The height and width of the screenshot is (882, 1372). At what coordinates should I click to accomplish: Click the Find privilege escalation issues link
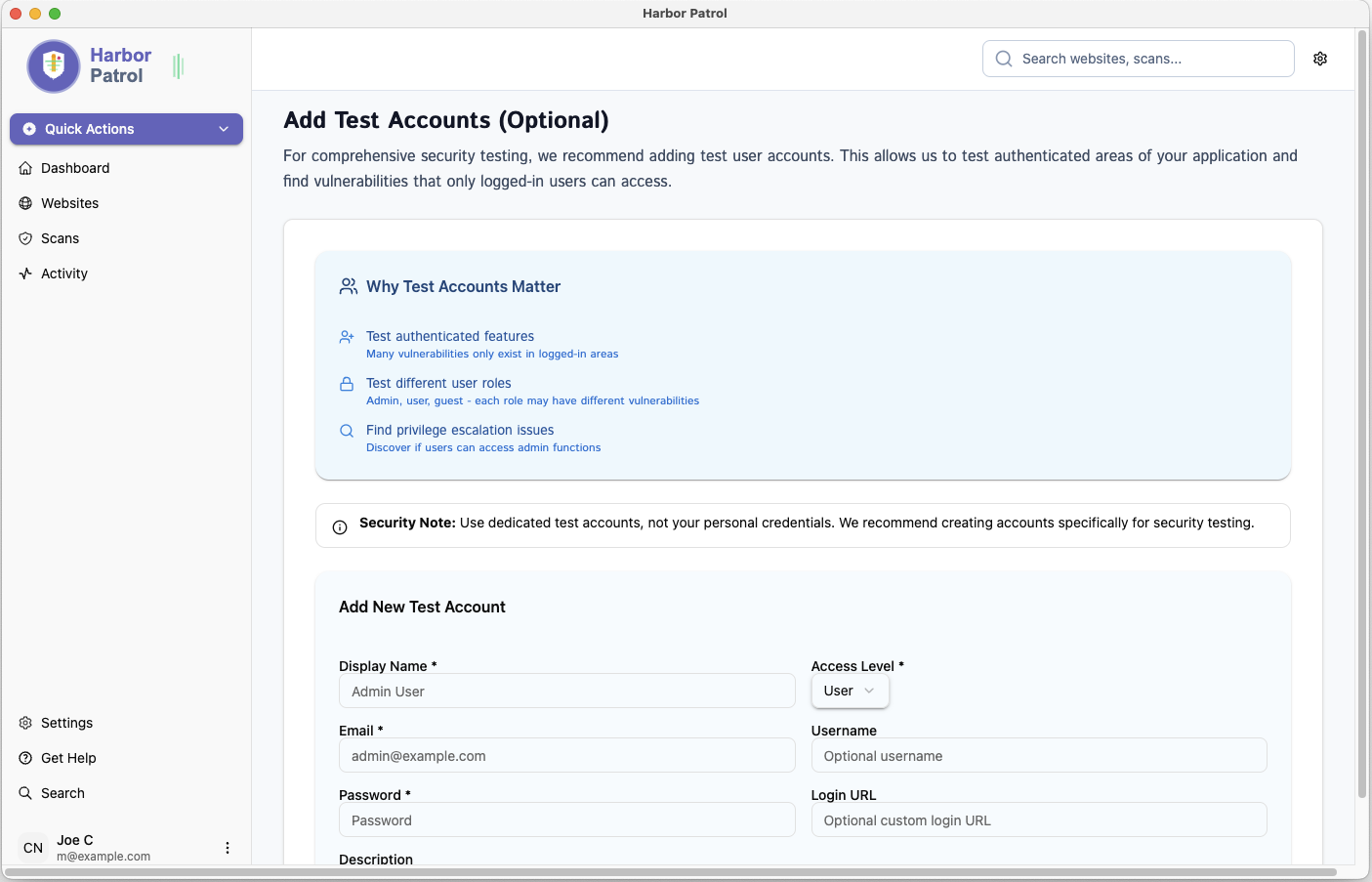tap(460, 430)
